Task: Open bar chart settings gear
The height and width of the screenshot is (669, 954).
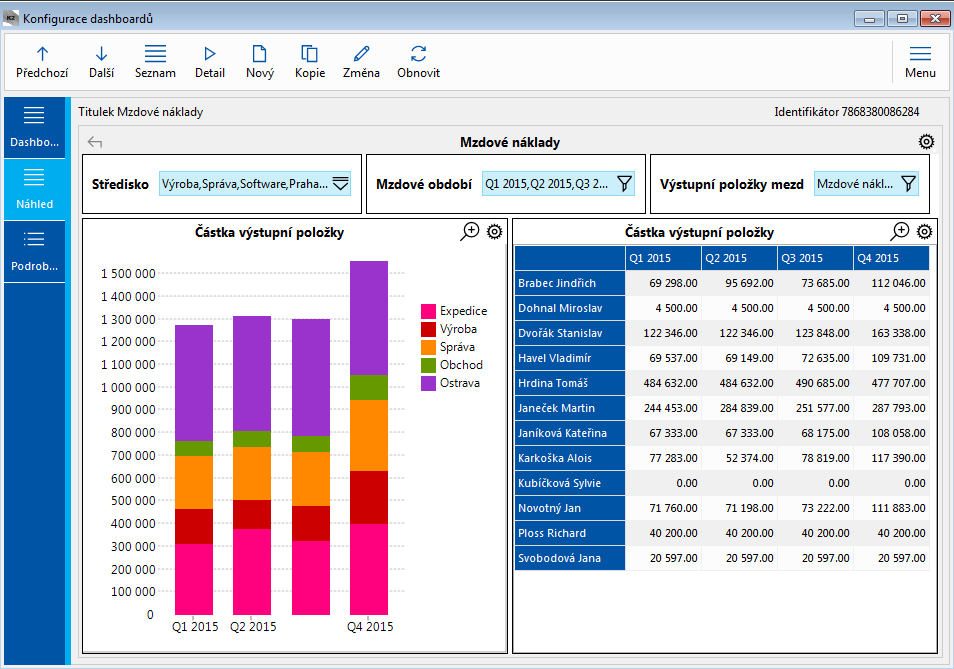Action: [495, 231]
